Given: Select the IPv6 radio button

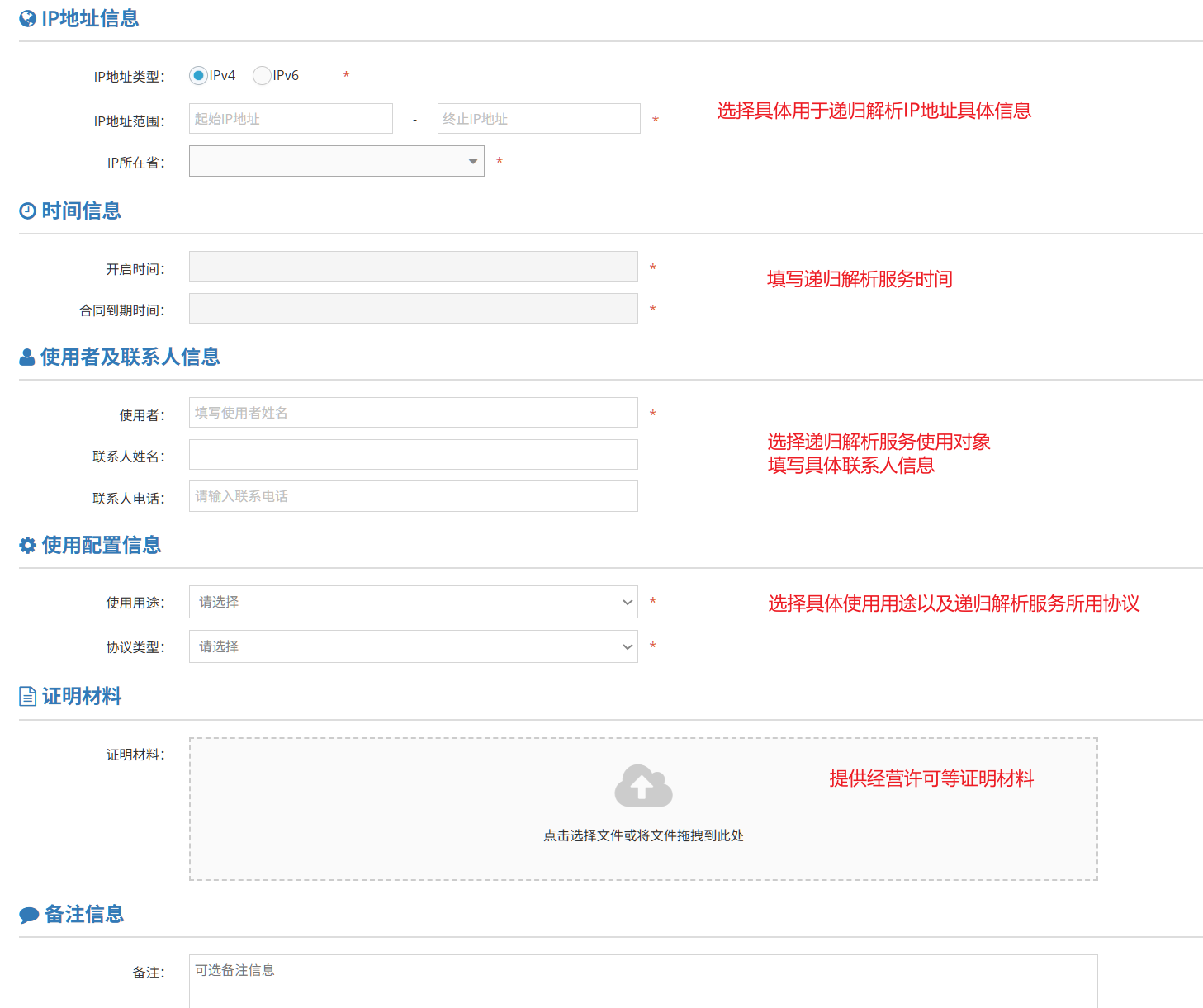Looking at the screenshot, I should click(262, 76).
